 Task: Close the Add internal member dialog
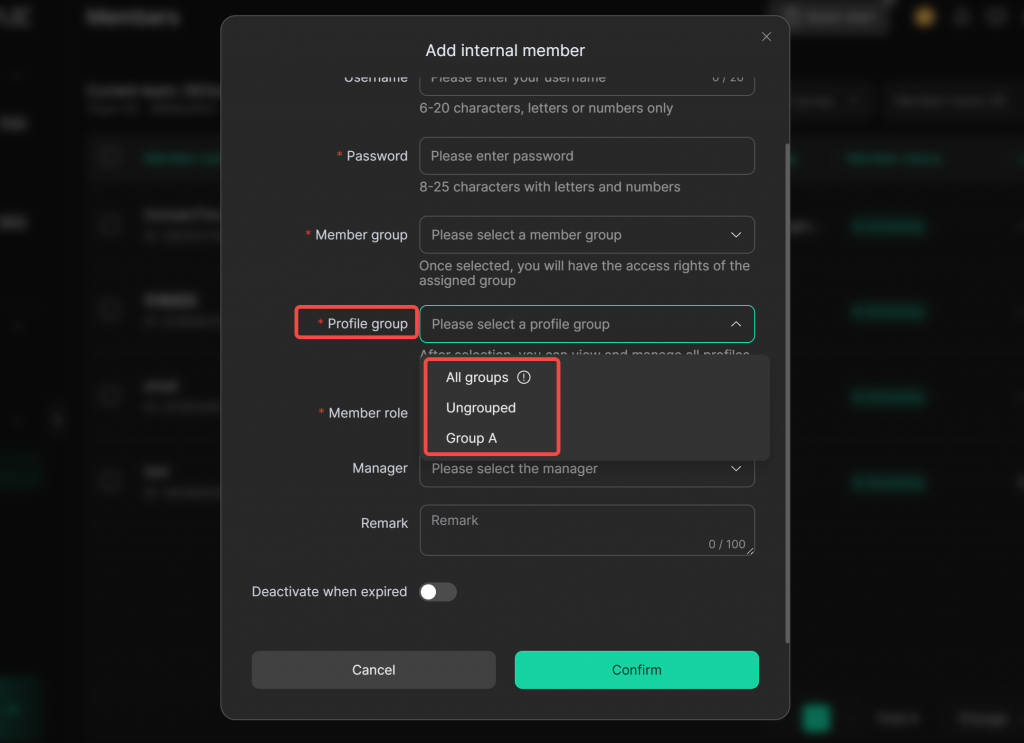[x=766, y=37]
